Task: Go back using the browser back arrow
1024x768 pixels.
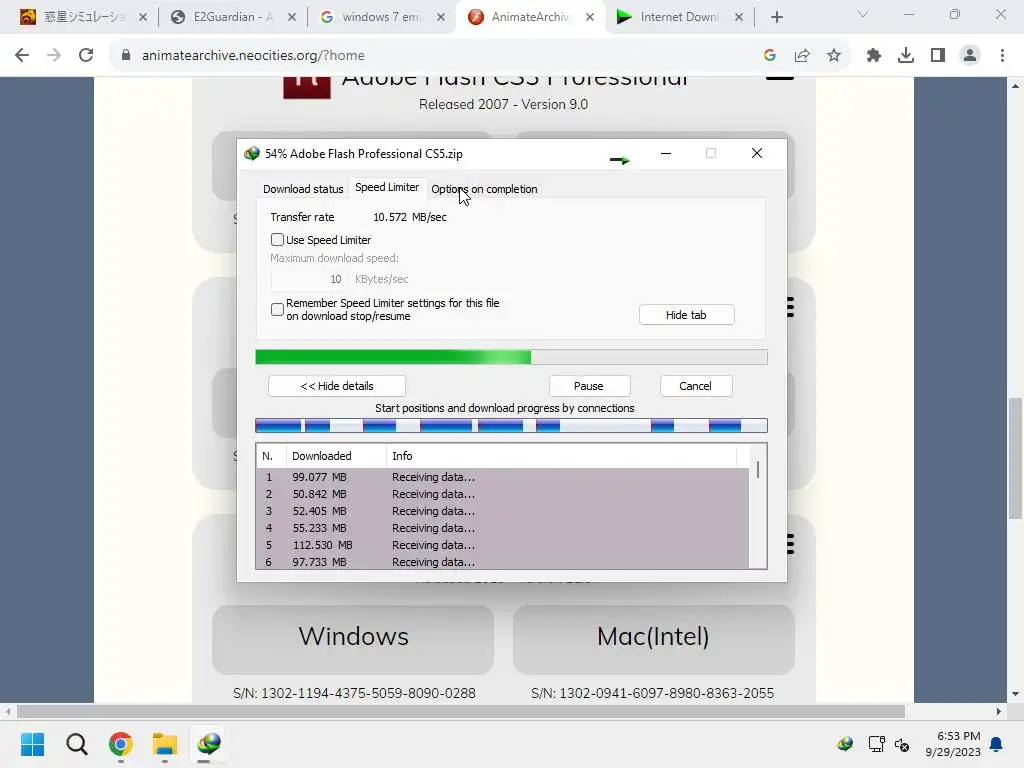Action: (x=22, y=56)
